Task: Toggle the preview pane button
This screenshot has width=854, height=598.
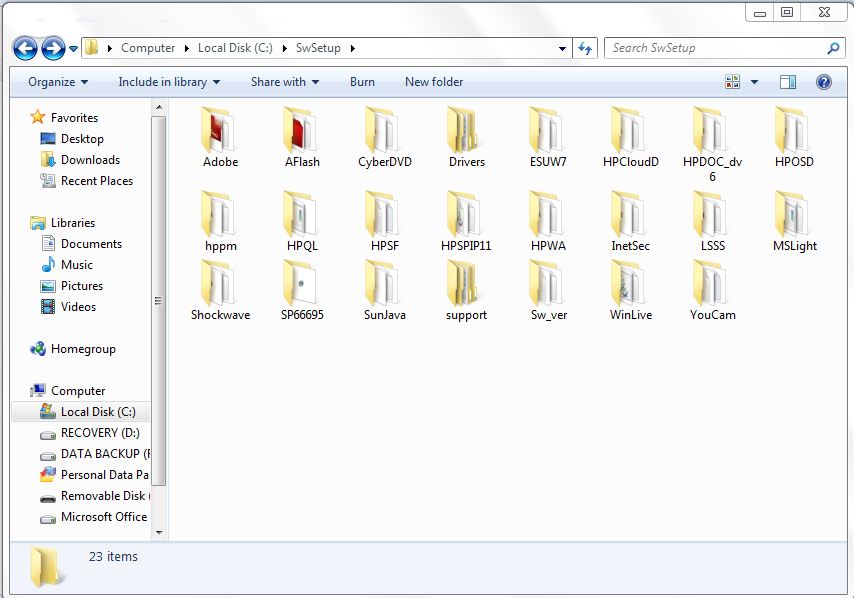Action: 788,82
